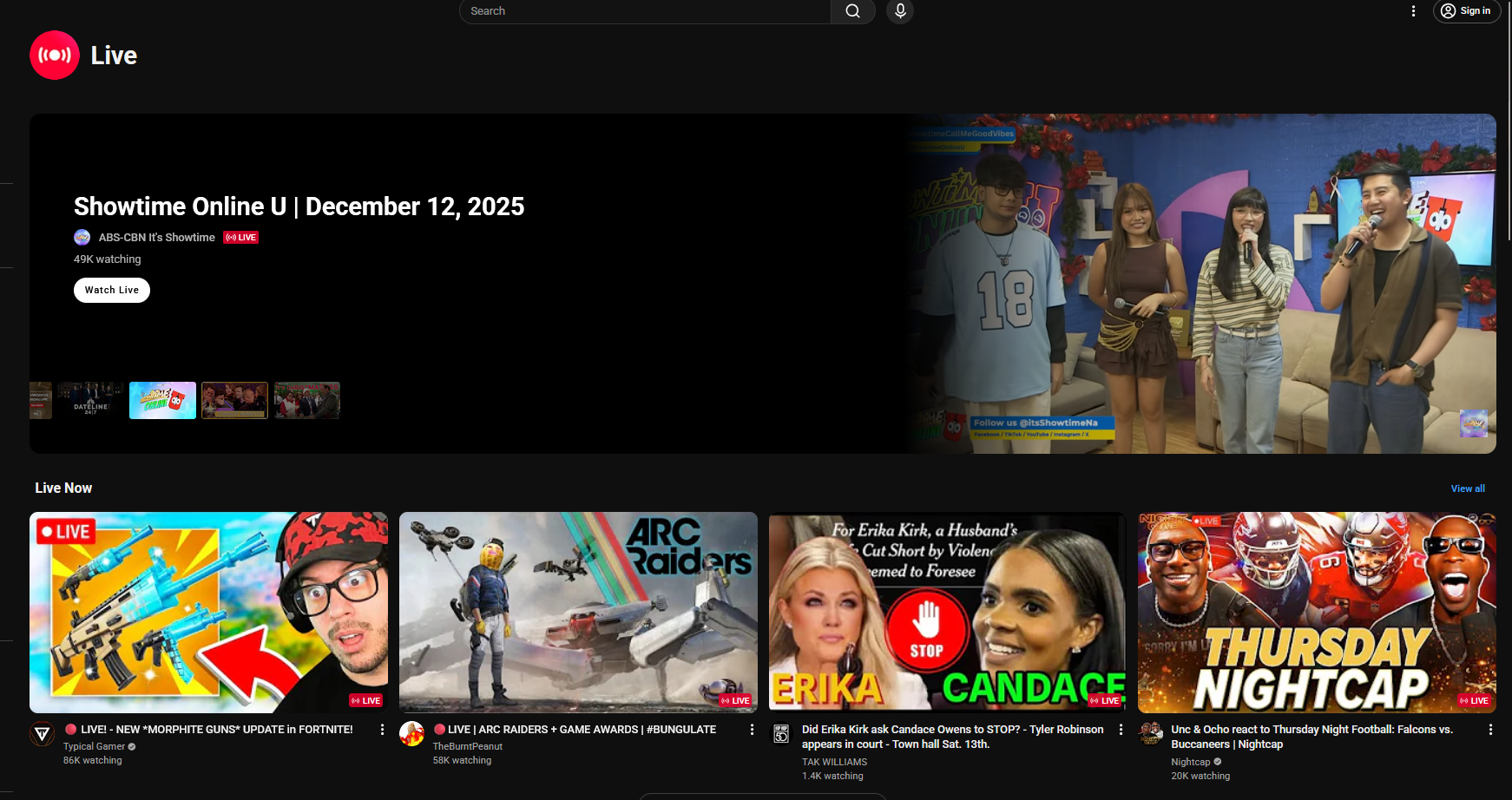The image size is (1512, 800).
Task: Click the verified badge next to Nightcap
Action: click(1217, 762)
